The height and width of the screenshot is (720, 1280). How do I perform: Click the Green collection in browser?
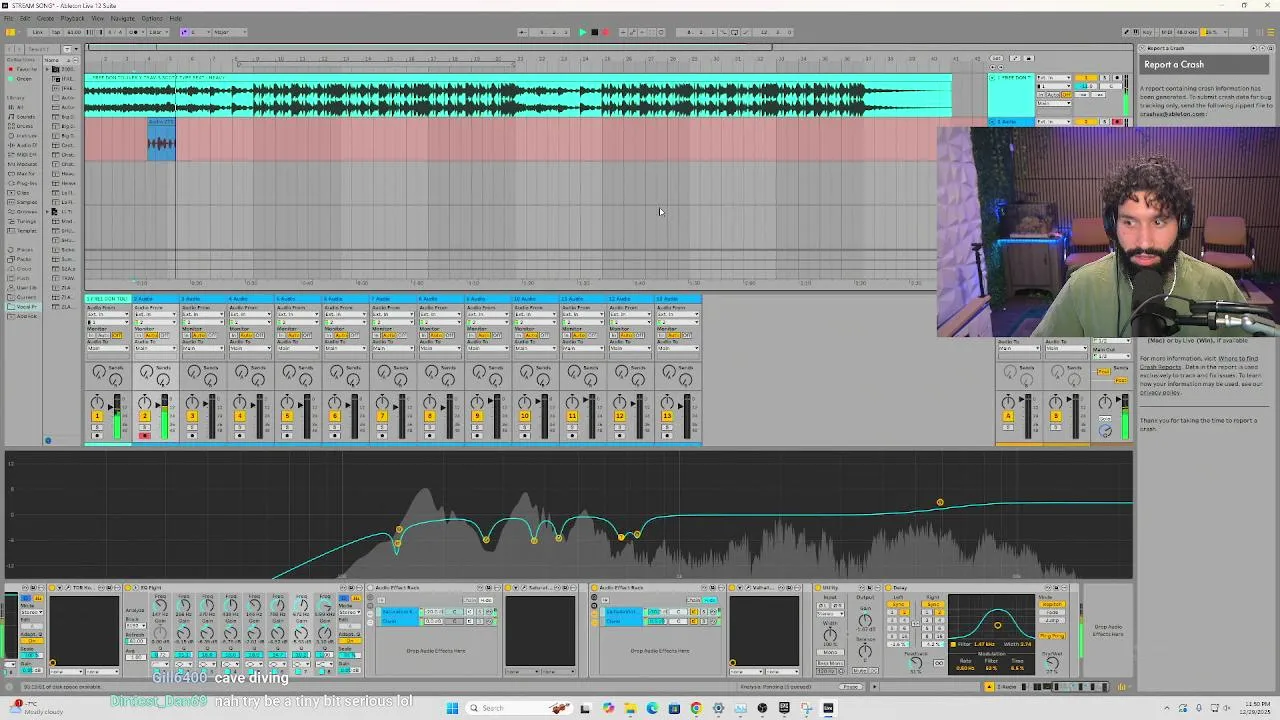click(23, 78)
